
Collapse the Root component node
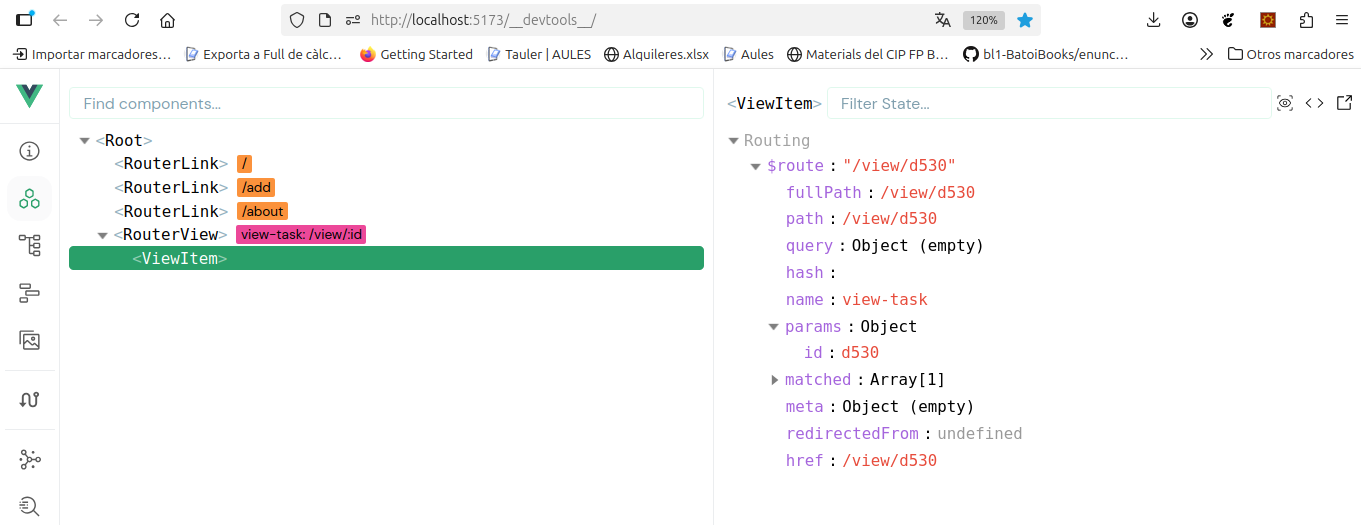pos(85,141)
